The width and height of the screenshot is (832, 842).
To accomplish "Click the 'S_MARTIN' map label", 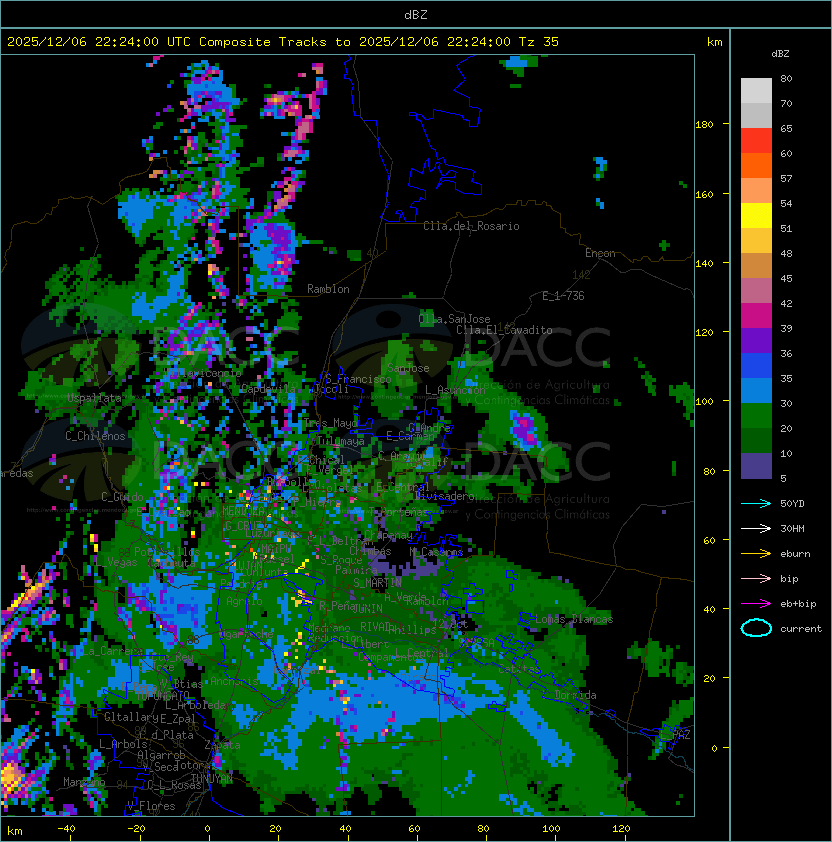I will pos(377,583).
